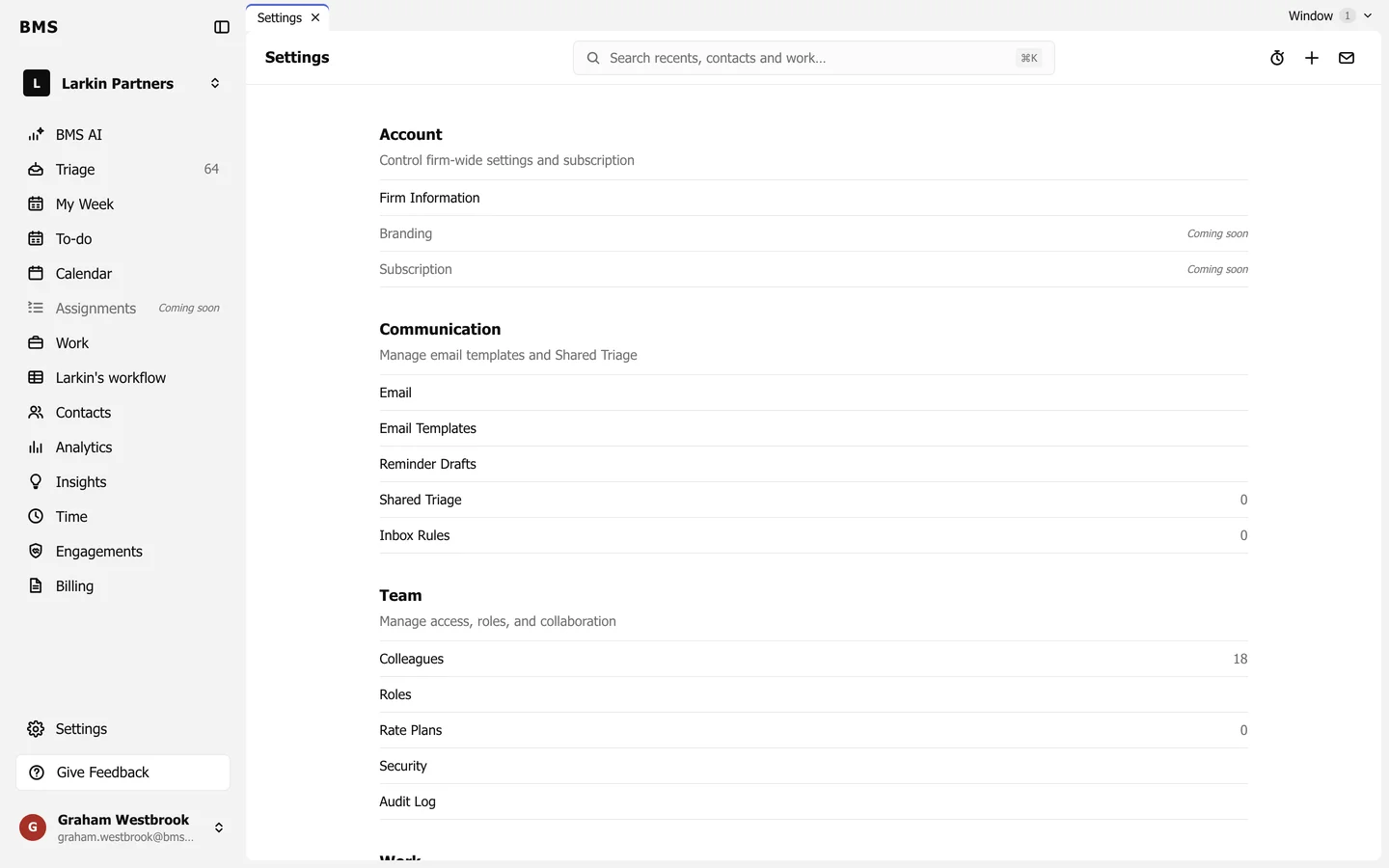Screen dimensions: 1389x868
Task: Click the Insights lightbulb icon
Action: pyautogui.click(x=36, y=481)
